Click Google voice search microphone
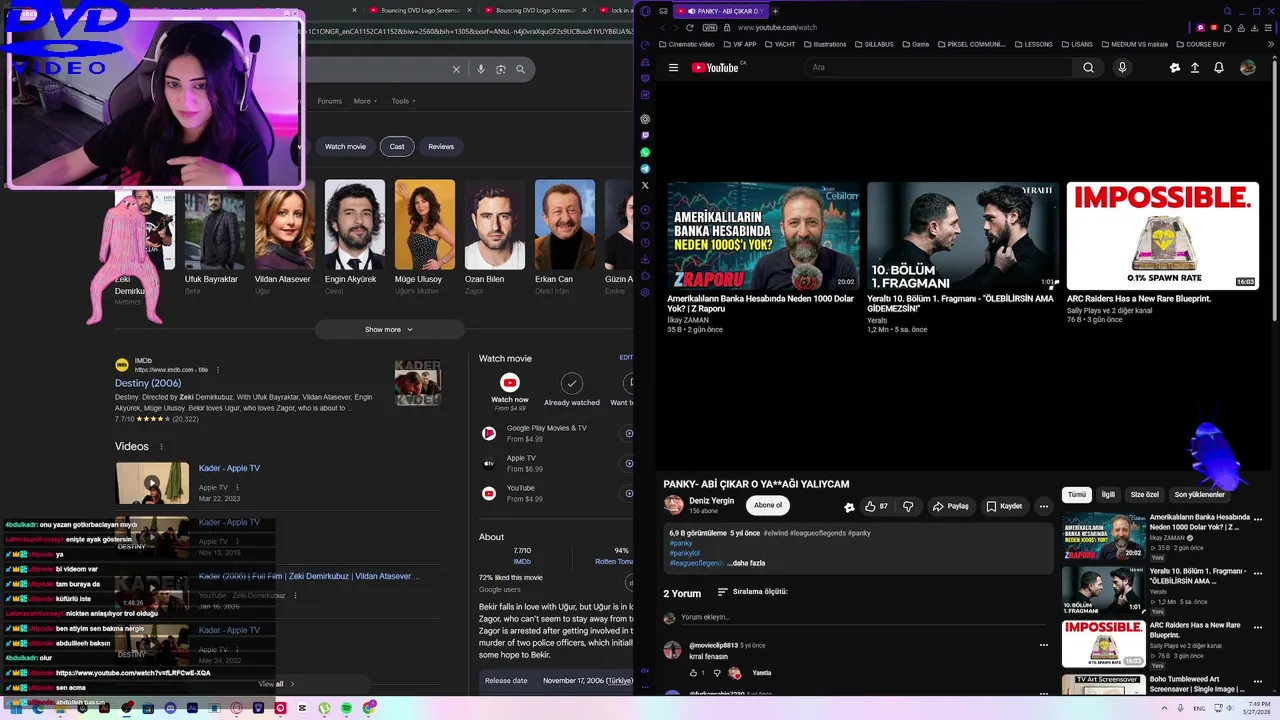 click(x=481, y=69)
